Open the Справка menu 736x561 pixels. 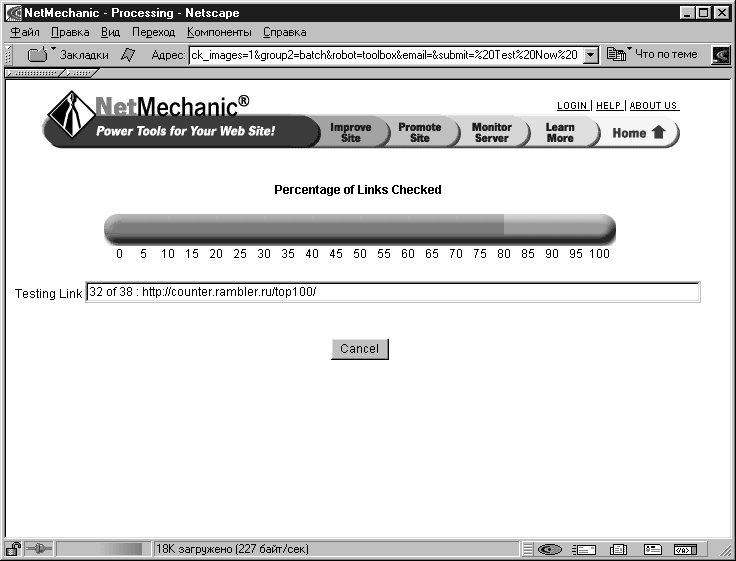coord(284,32)
